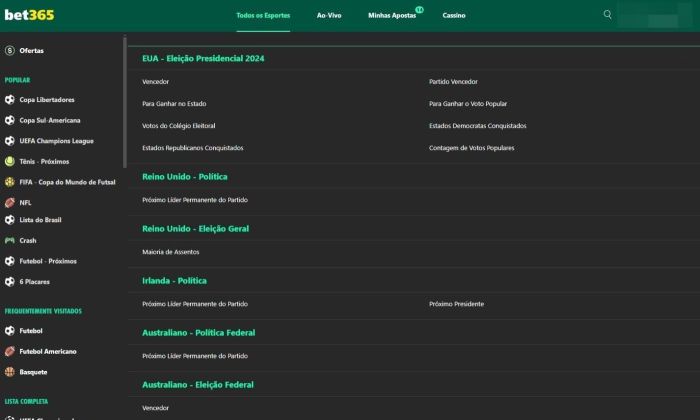Click the Crash game controller icon
This screenshot has width=700, height=420.
(x=10, y=241)
